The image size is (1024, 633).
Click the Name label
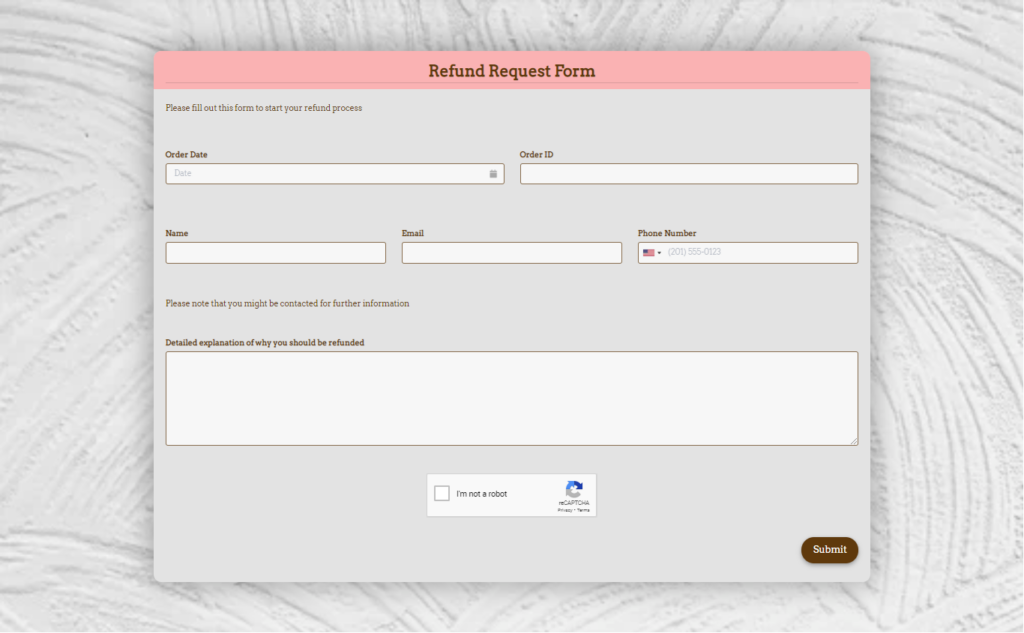(x=177, y=233)
